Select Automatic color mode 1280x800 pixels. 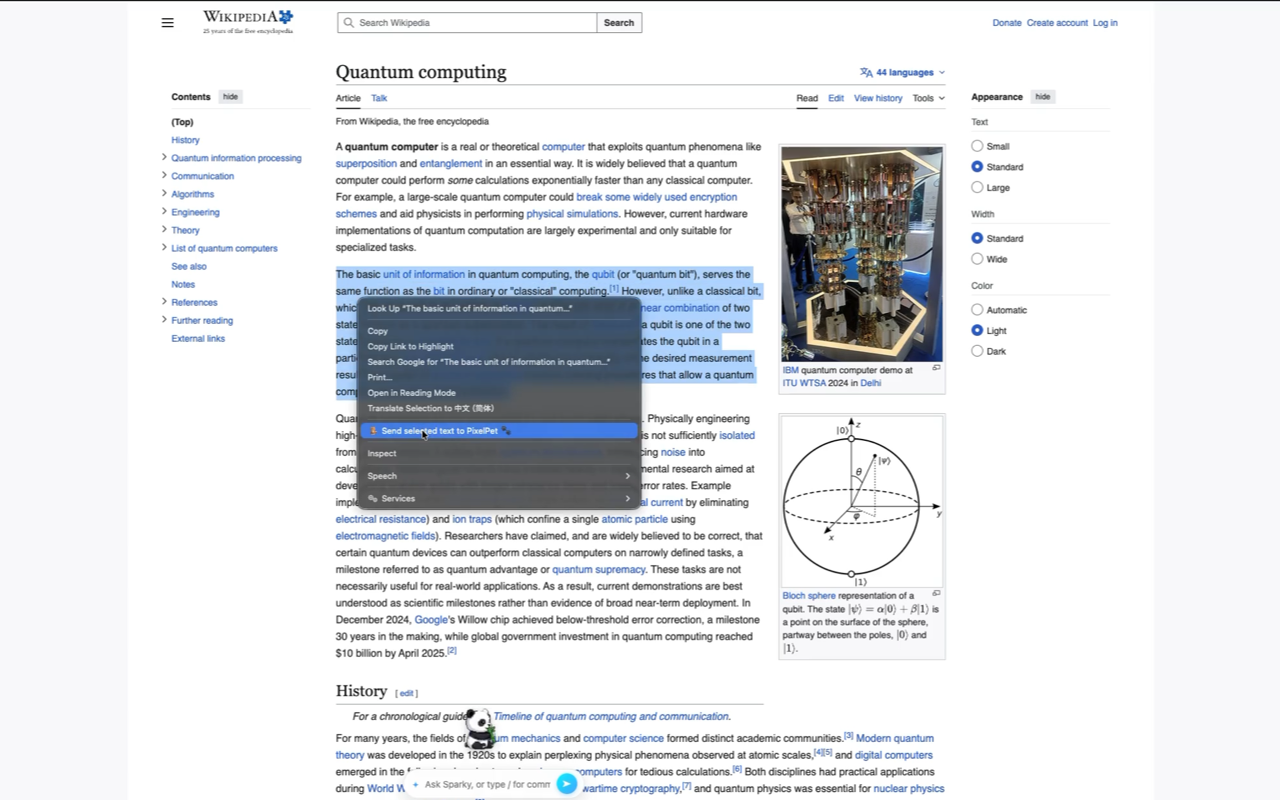click(977, 310)
